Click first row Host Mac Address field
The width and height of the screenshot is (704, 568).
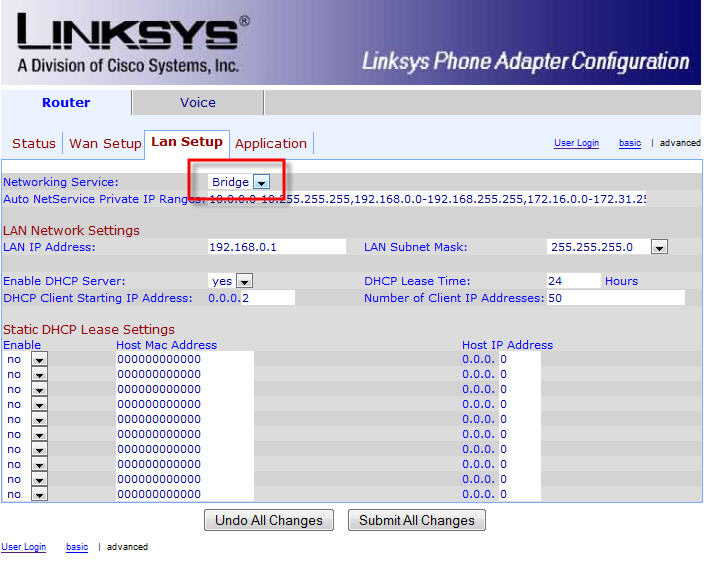(x=185, y=359)
